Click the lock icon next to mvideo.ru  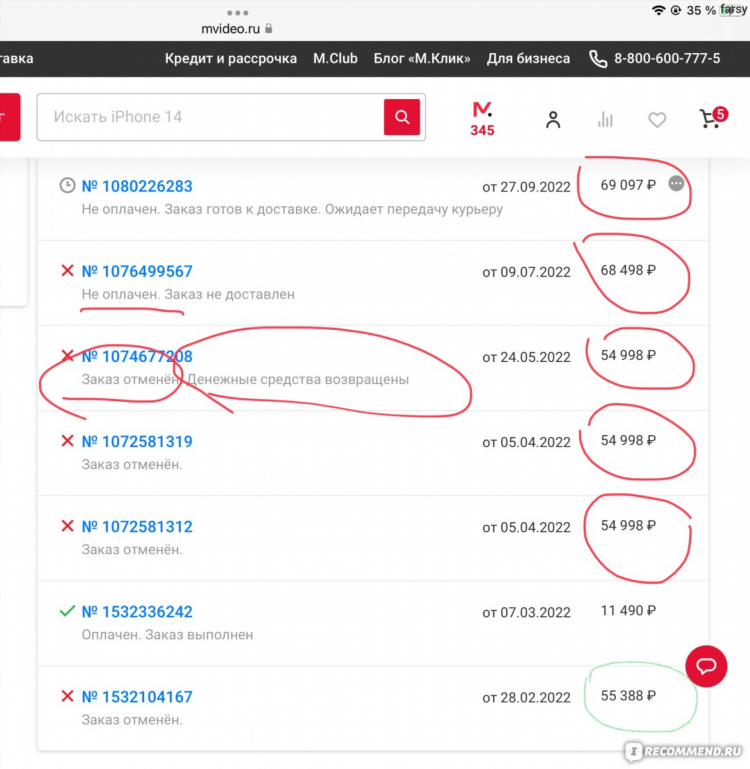(x=268, y=28)
